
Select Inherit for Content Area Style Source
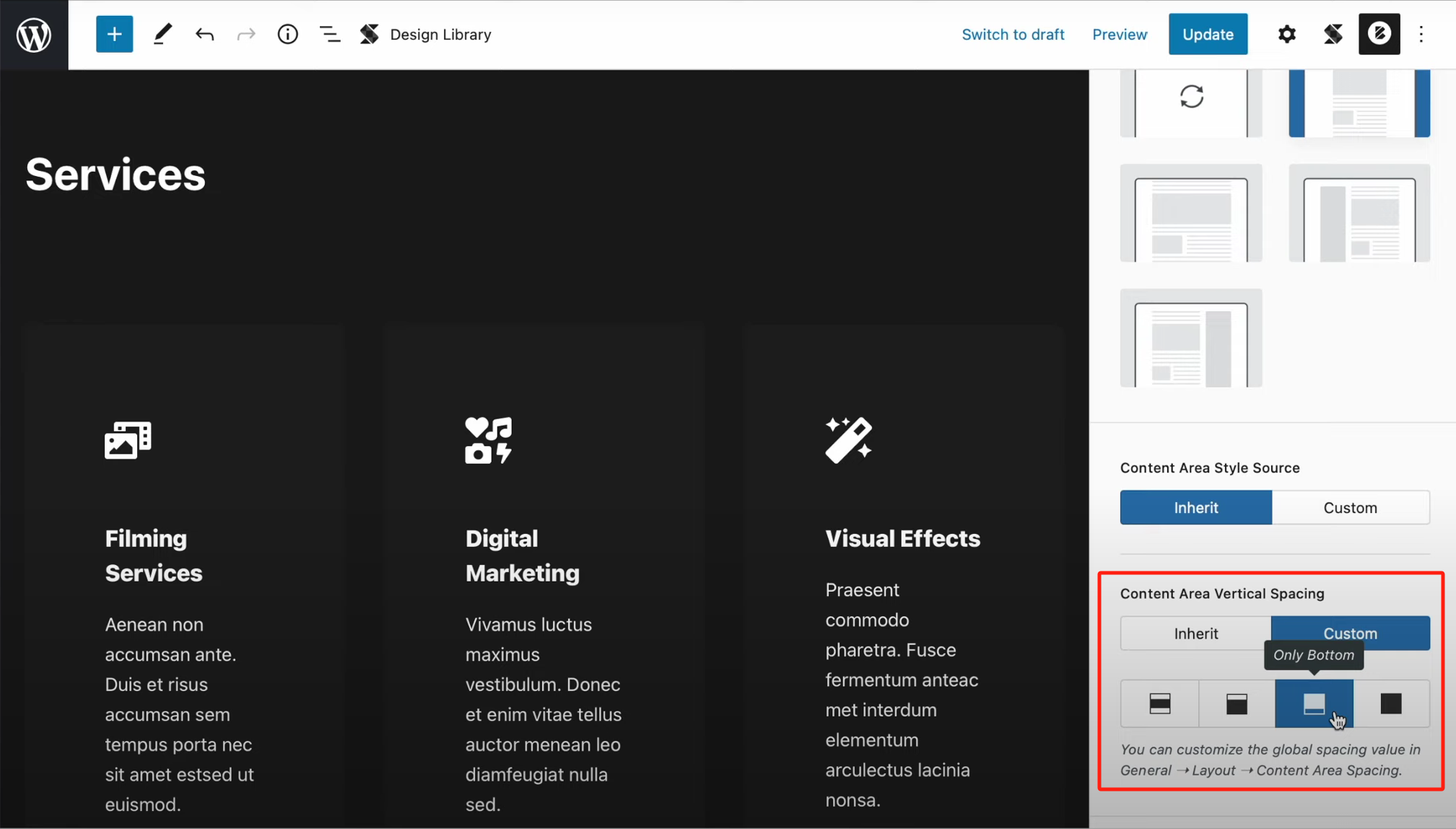point(1195,507)
